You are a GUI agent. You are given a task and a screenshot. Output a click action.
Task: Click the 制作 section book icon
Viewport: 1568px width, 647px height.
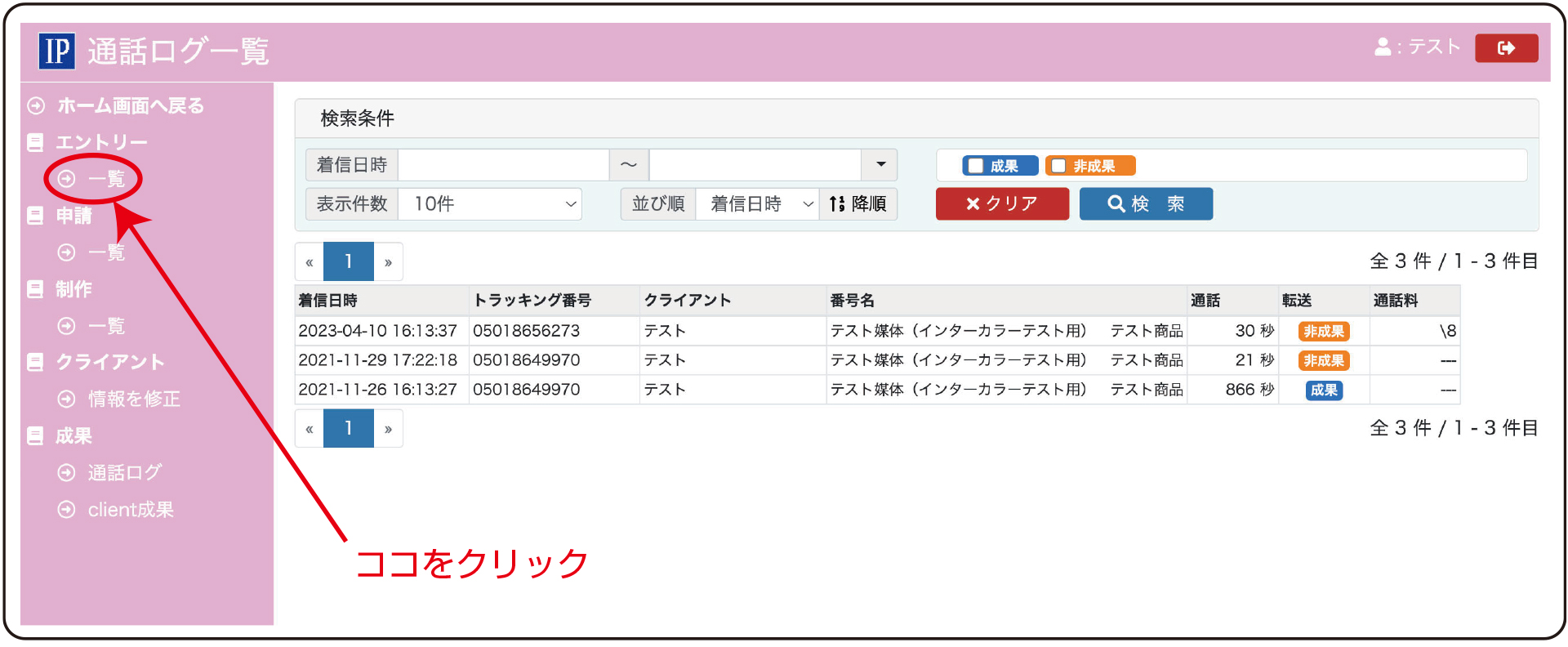pos(35,289)
